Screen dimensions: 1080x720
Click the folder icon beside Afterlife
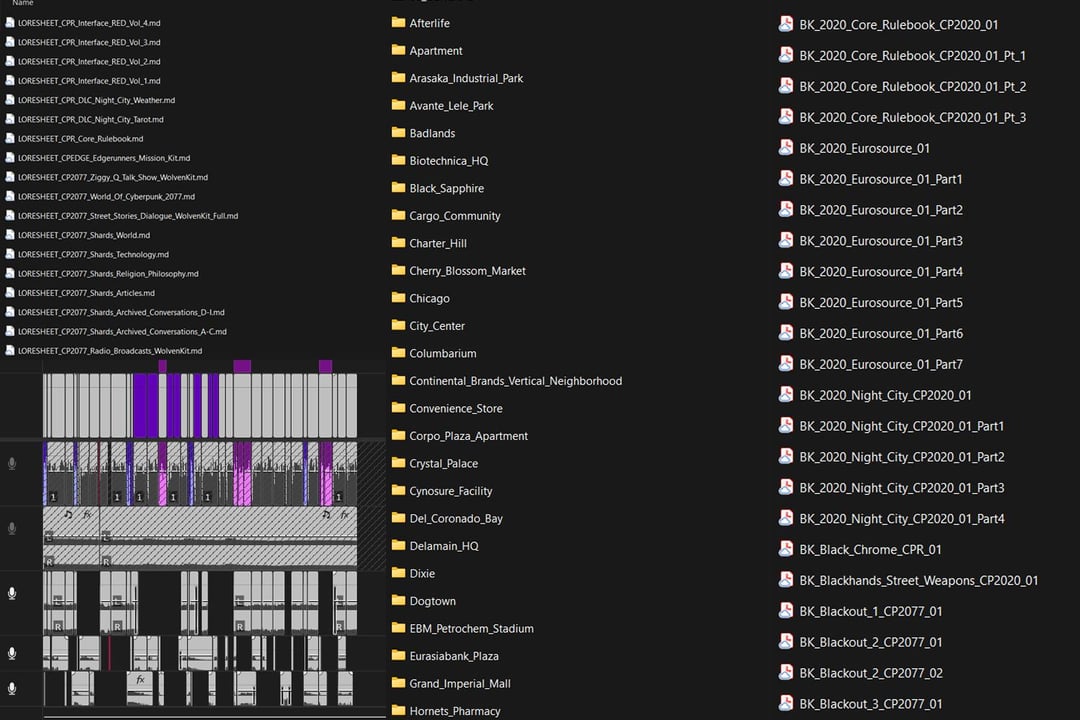coord(398,23)
